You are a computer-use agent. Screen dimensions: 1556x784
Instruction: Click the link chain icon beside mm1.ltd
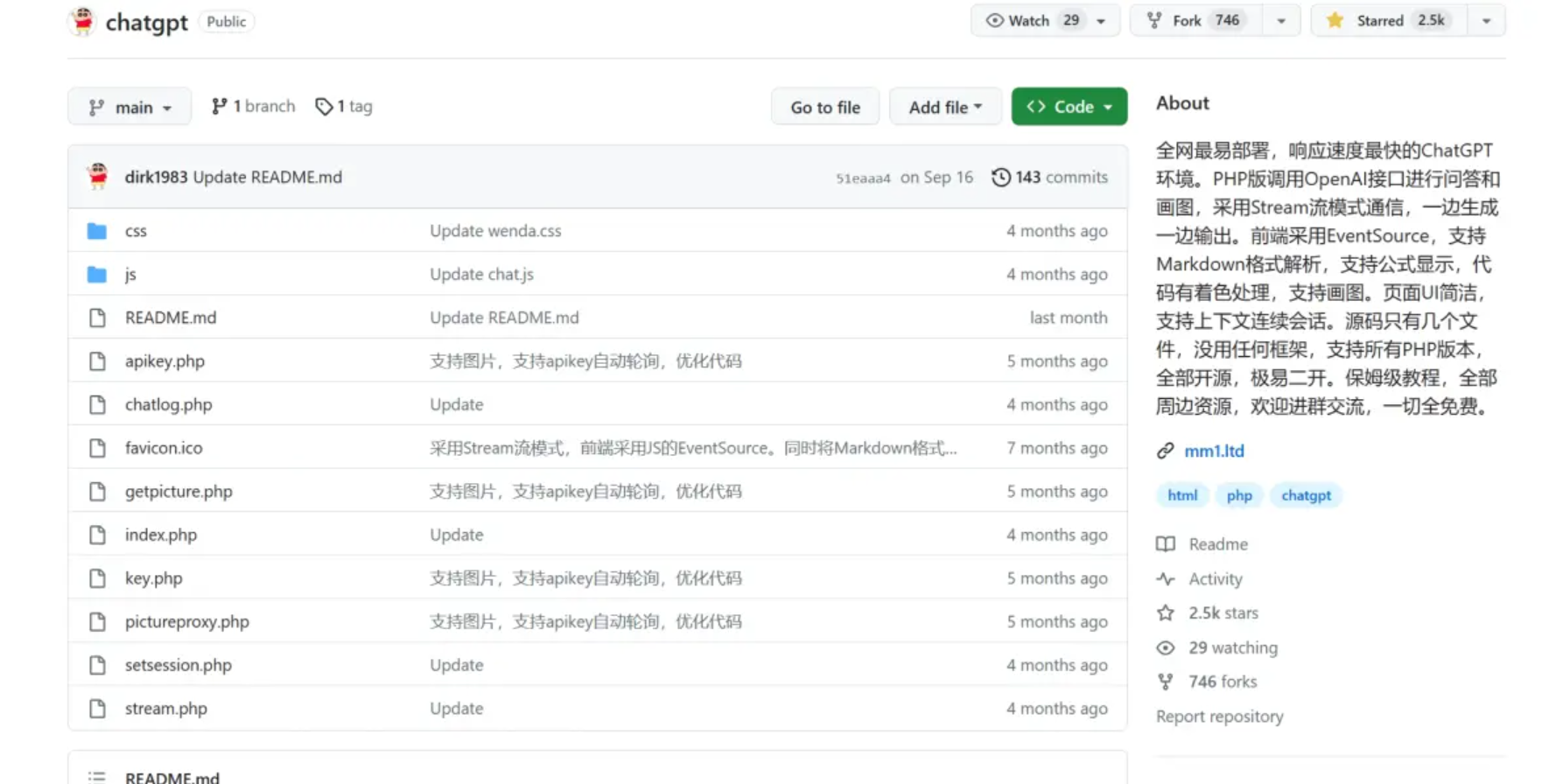[1165, 451]
